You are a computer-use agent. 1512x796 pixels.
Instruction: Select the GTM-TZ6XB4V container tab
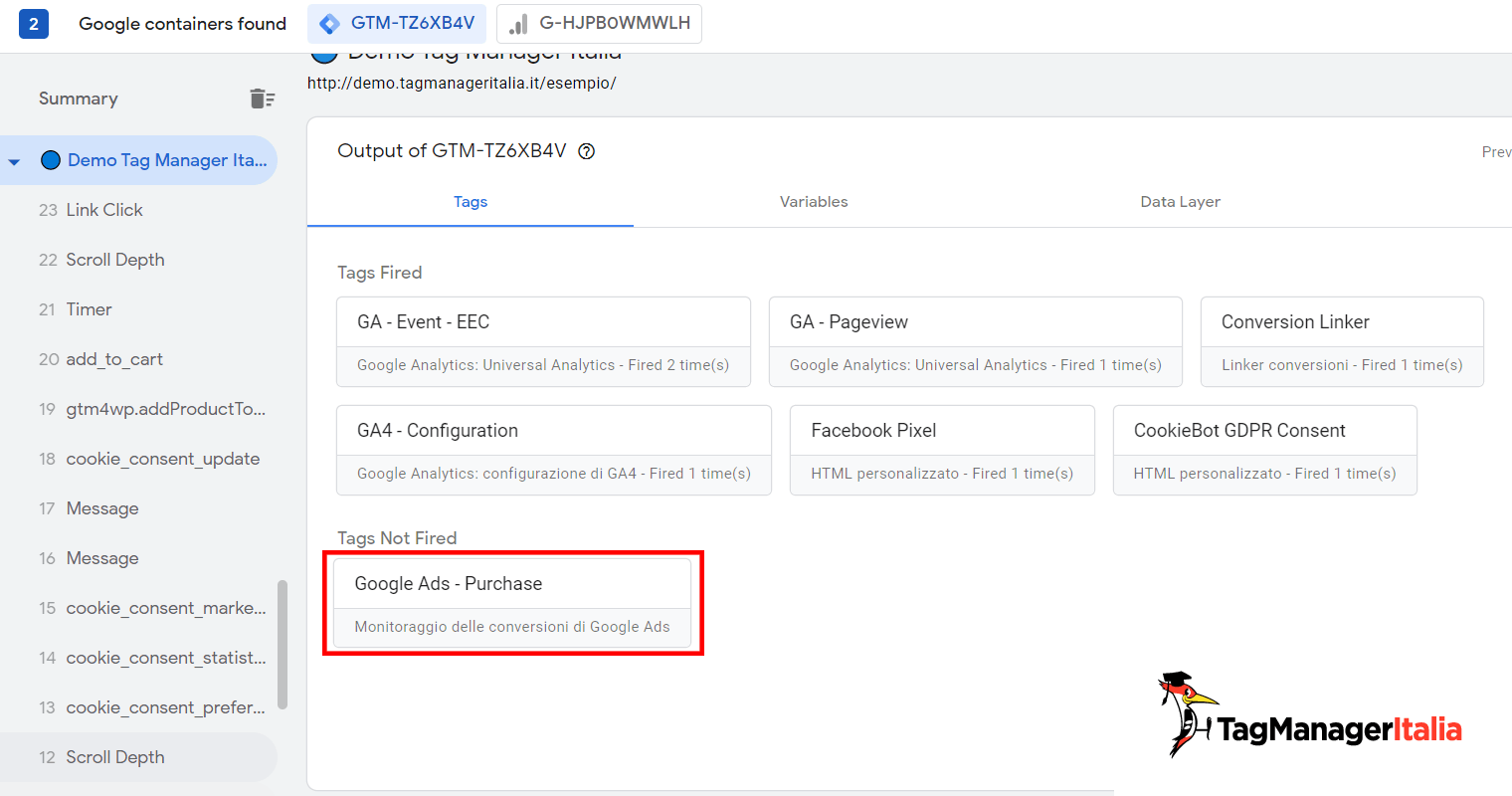pos(397,24)
